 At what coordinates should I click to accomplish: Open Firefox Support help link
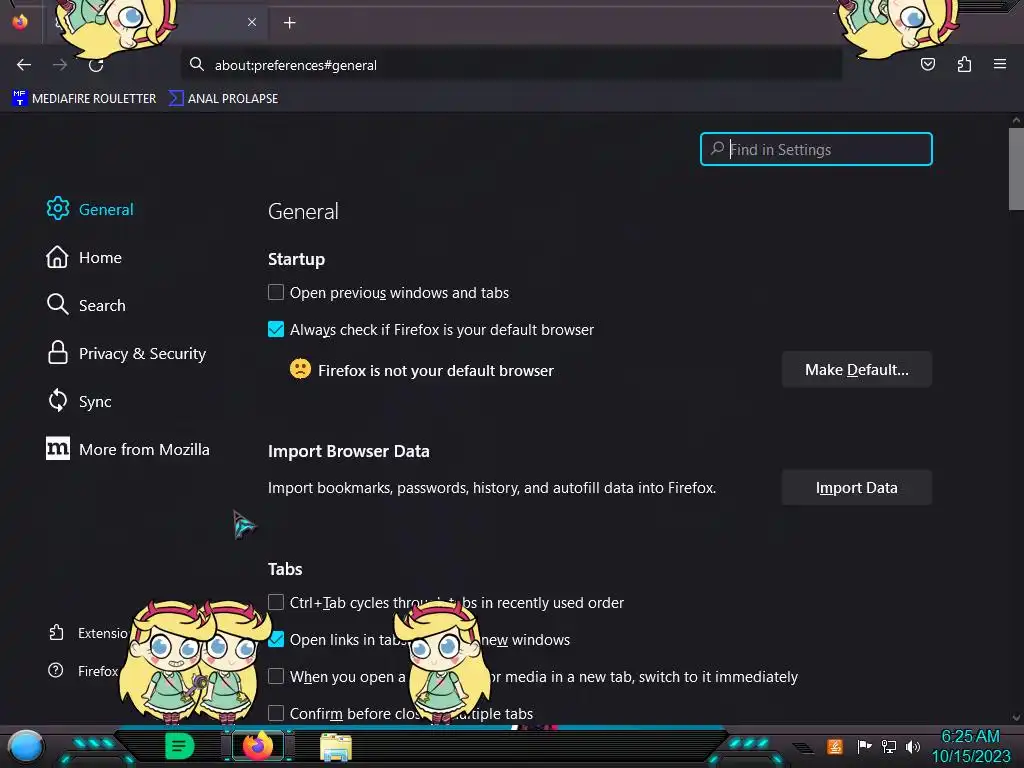(83, 671)
